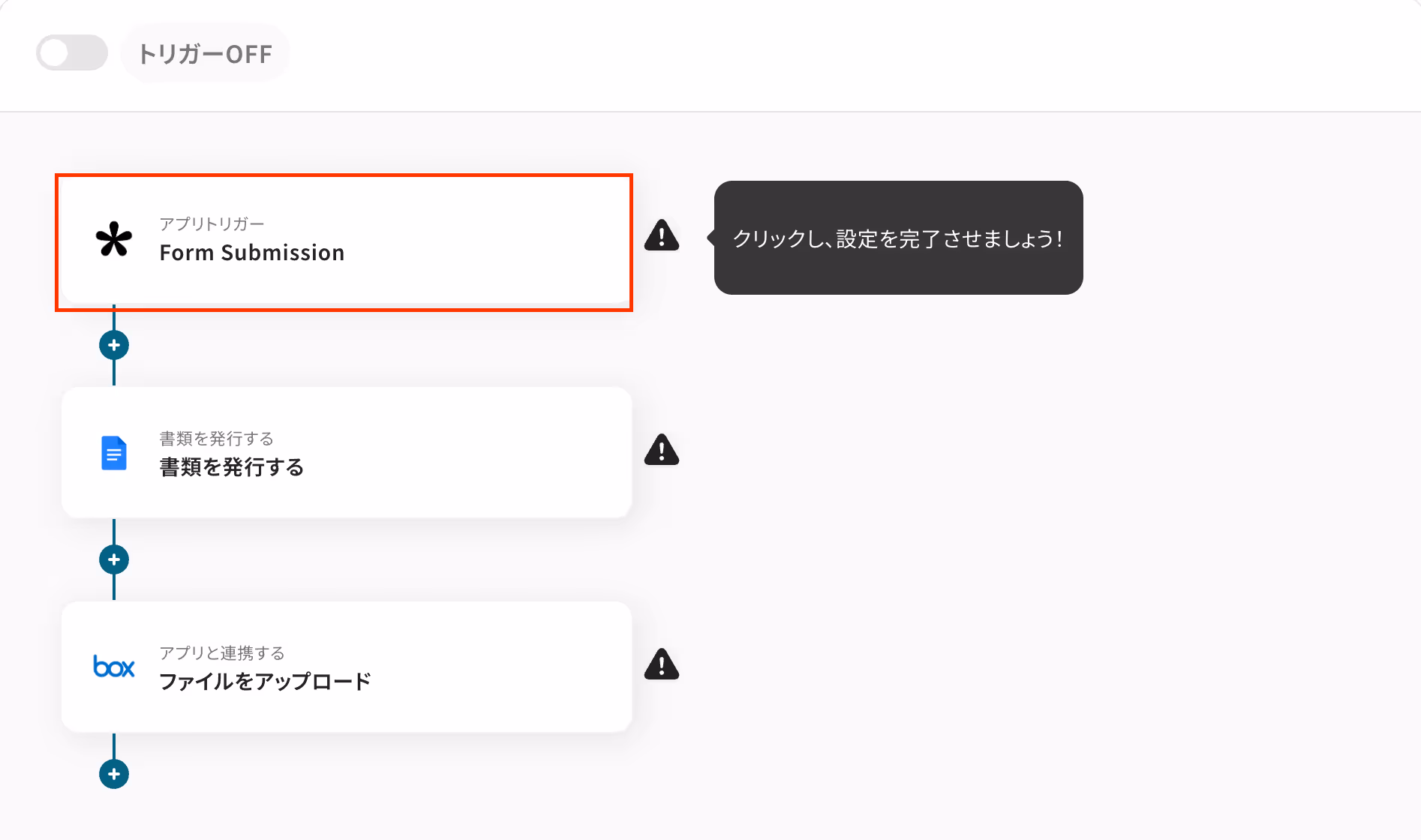Click the トリガーOFF status label
The width and height of the screenshot is (1421, 840).
(205, 54)
